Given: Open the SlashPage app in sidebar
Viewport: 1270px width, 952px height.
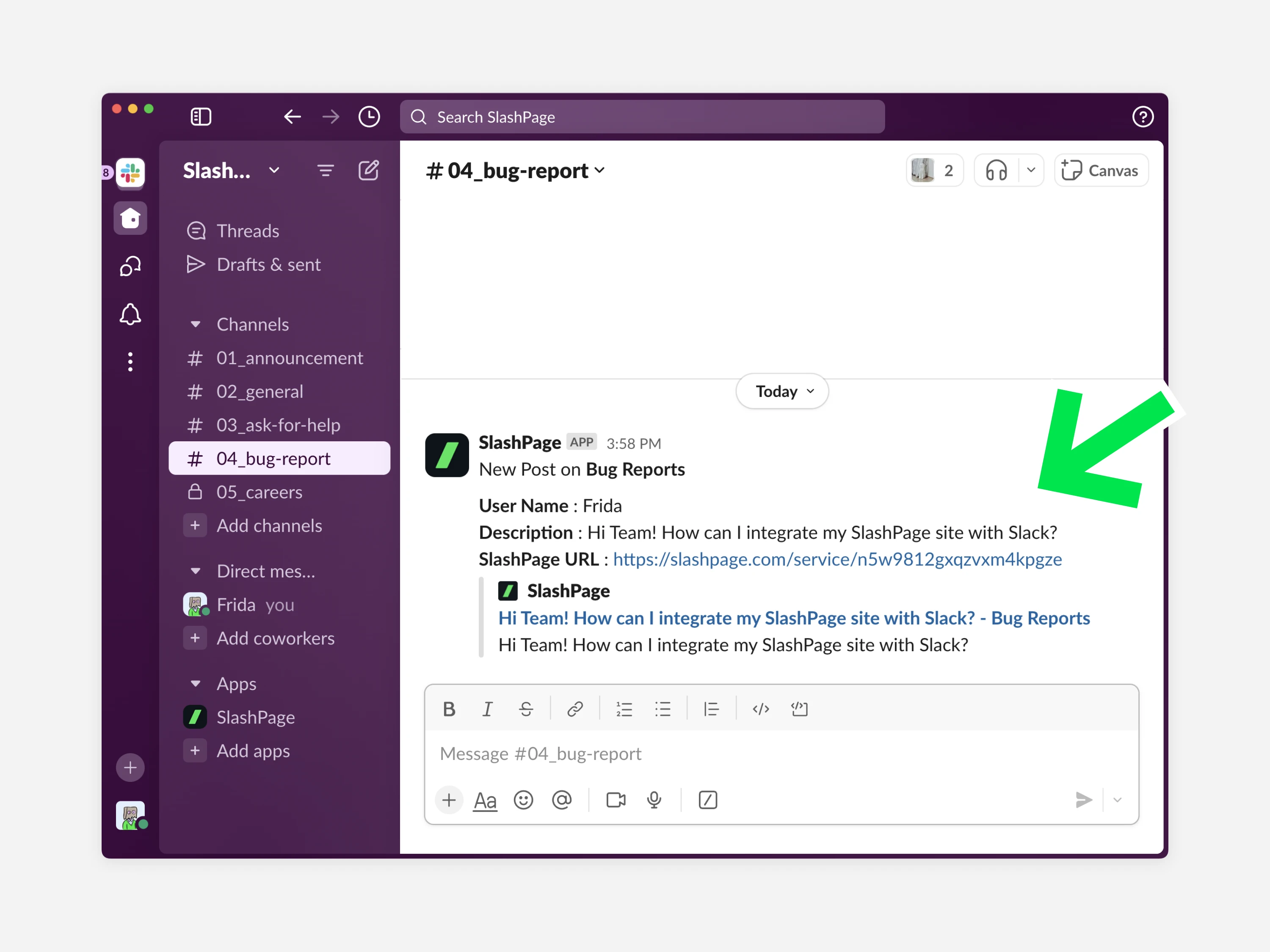Looking at the screenshot, I should pyautogui.click(x=279, y=717).
